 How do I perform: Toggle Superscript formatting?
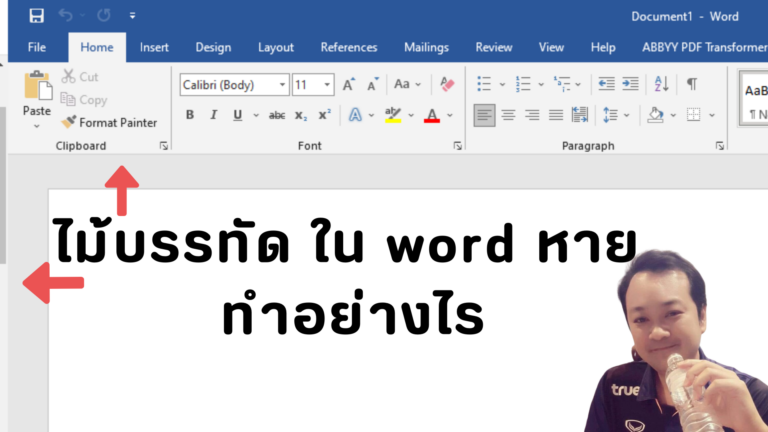click(x=324, y=115)
